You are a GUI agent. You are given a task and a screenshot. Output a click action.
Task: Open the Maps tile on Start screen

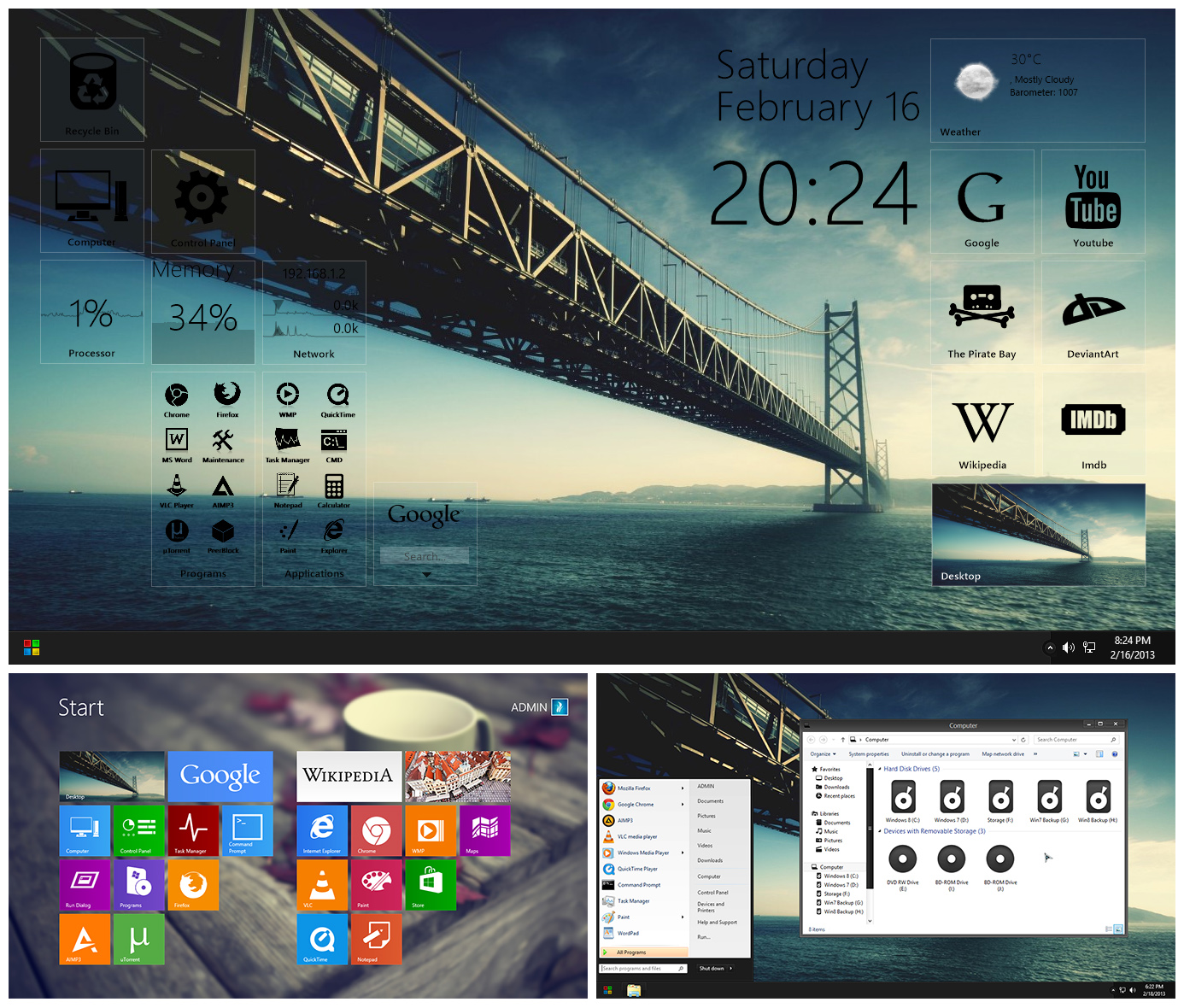tap(484, 830)
